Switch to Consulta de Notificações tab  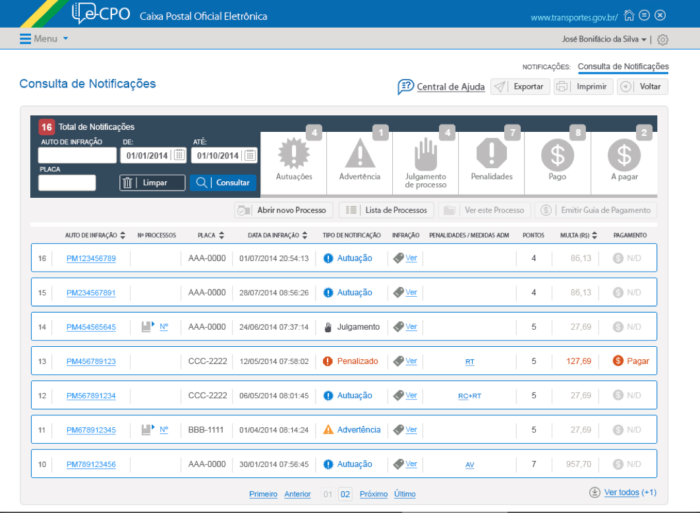click(x=623, y=66)
